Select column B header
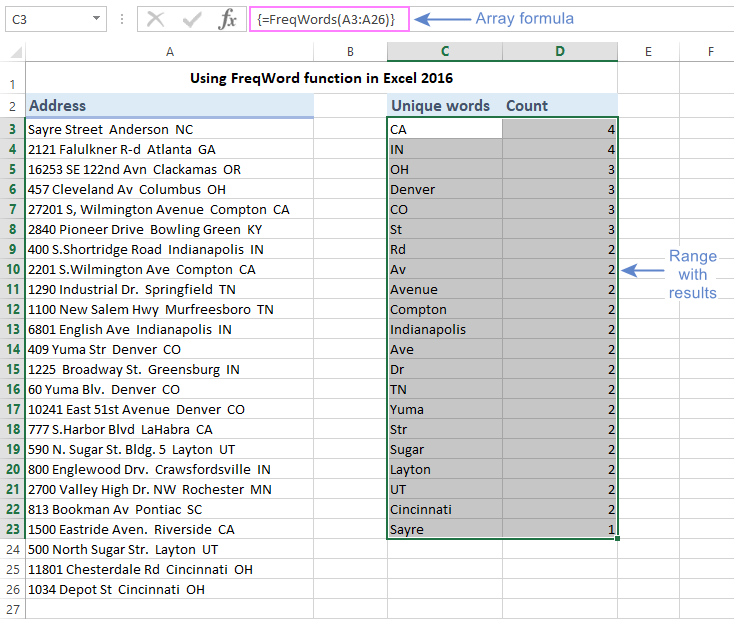The image size is (734, 619). (350, 52)
